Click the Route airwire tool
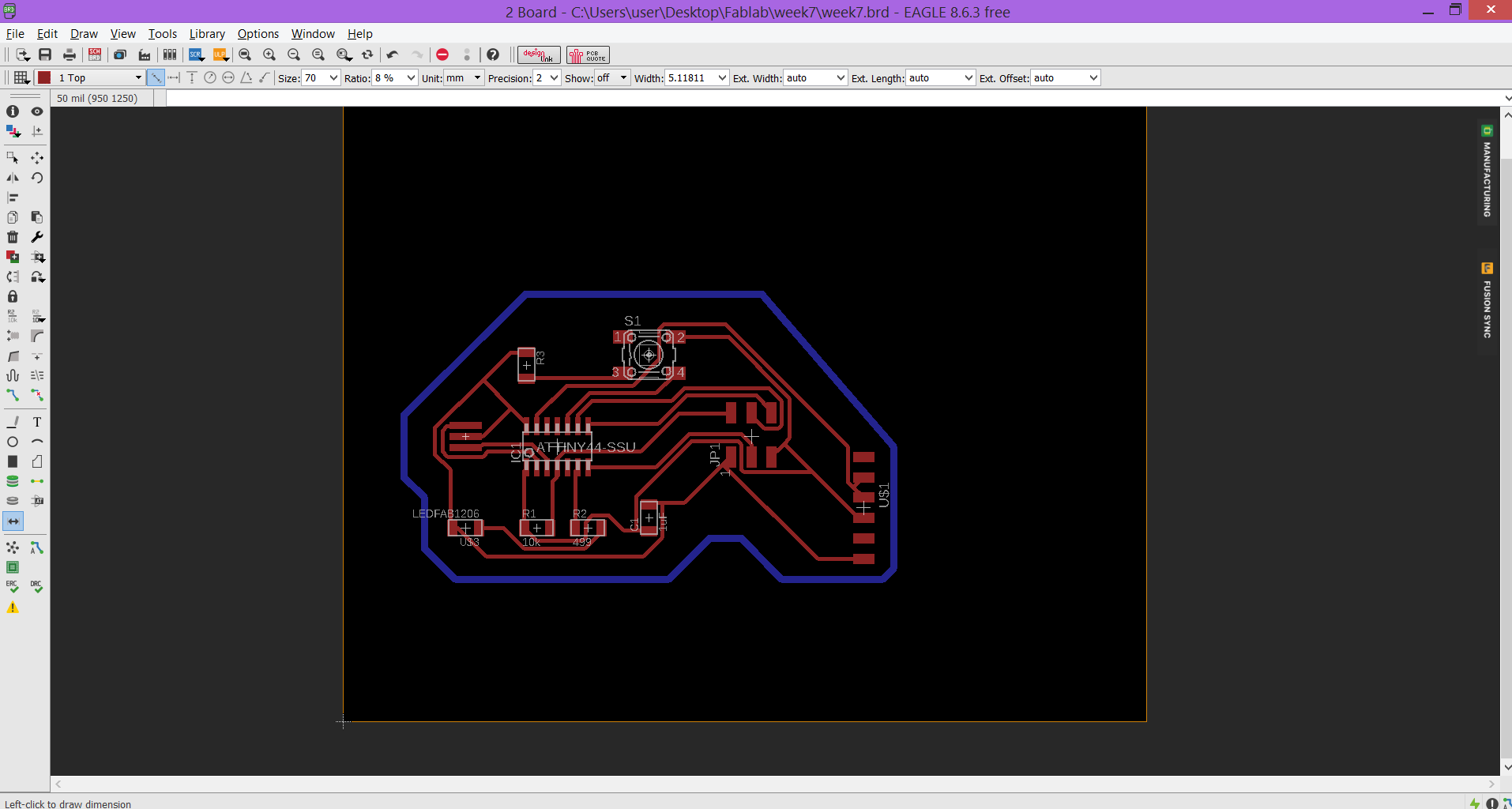1512x809 pixels. pyautogui.click(x=13, y=395)
